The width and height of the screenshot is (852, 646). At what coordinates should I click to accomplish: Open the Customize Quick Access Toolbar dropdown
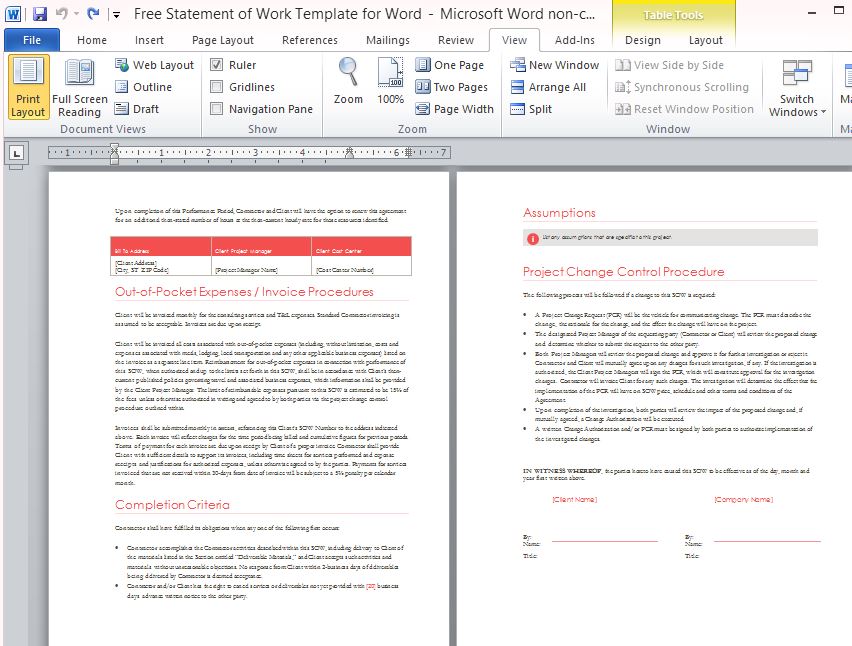[x=117, y=15]
